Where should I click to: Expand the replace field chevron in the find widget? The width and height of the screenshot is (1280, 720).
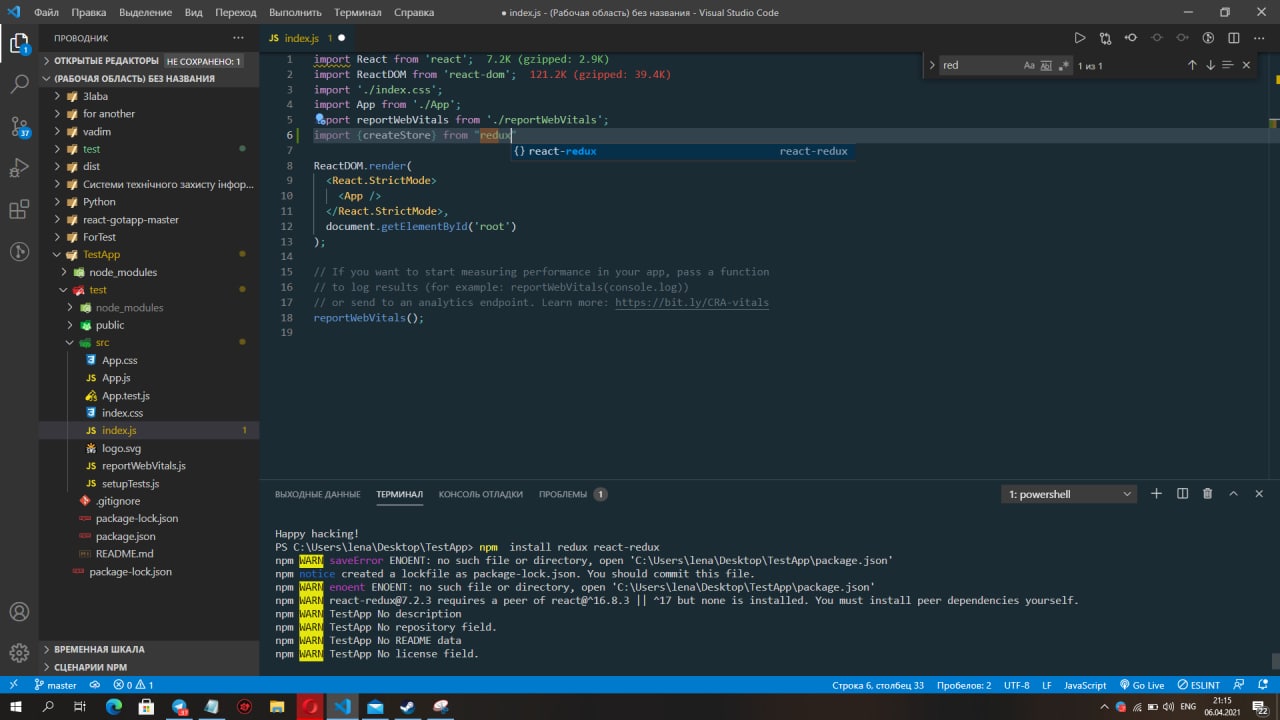point(932,65)
